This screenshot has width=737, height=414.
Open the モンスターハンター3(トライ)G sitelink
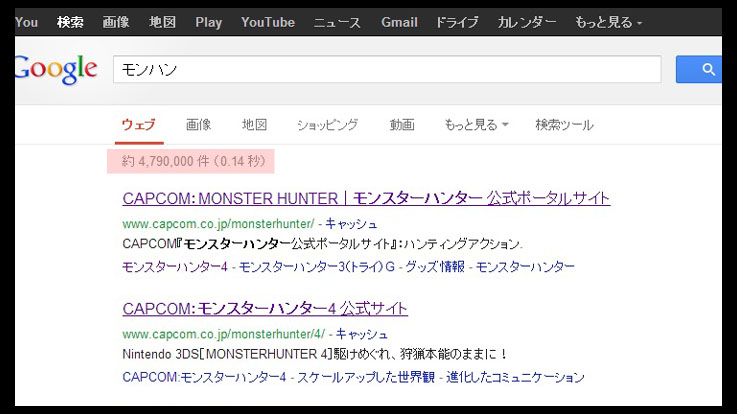317,267
